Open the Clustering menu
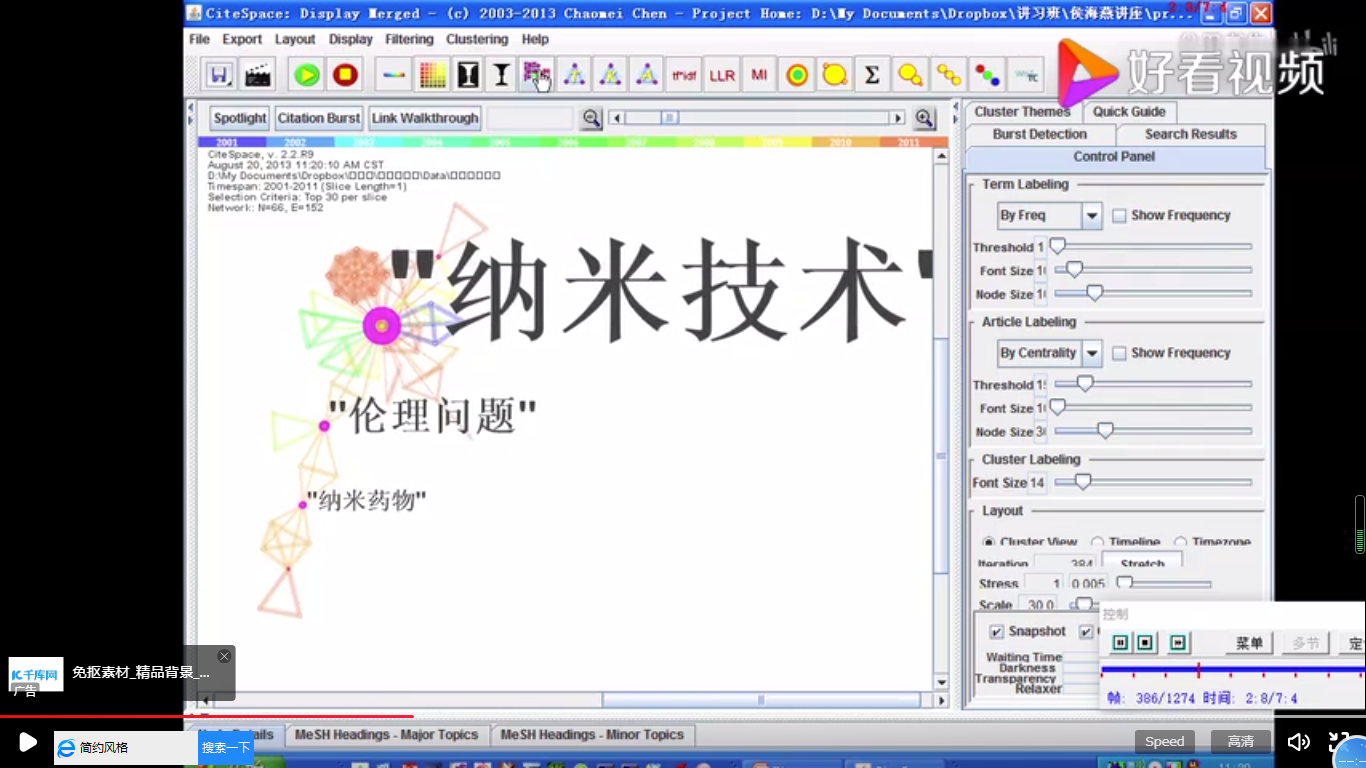The height and width of the screenshot is (768, 1366). click(x=477, y=39)
